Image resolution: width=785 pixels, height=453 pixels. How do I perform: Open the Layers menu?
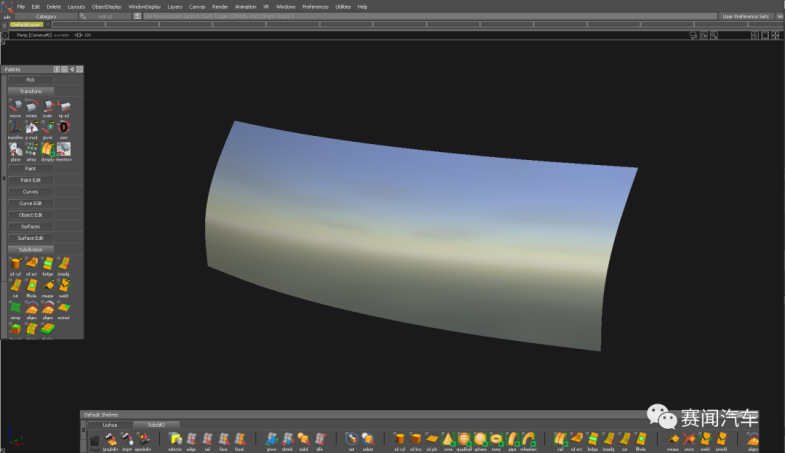click(174, 6)
